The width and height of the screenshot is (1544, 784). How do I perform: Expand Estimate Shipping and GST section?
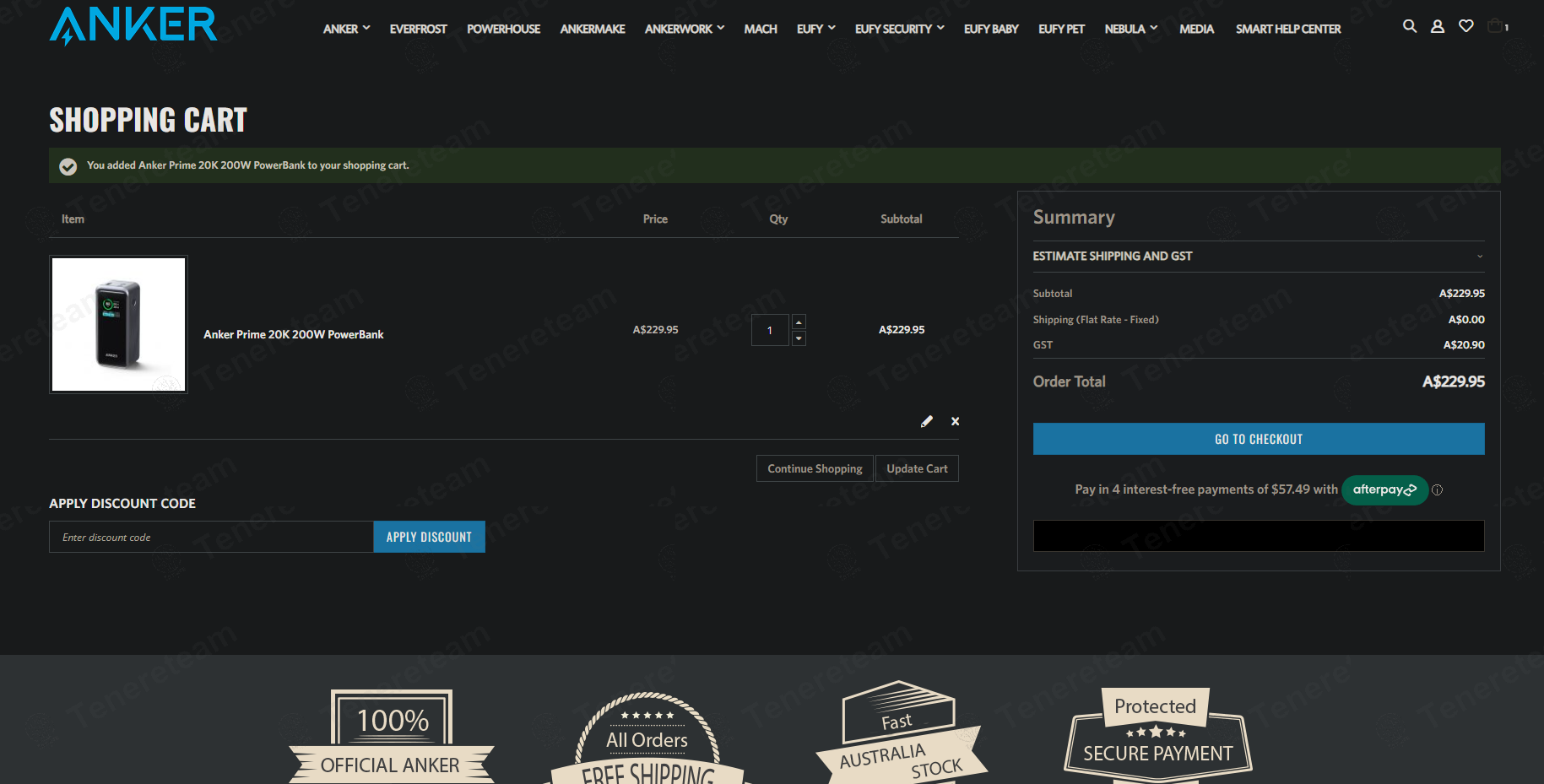(1258, 256)
